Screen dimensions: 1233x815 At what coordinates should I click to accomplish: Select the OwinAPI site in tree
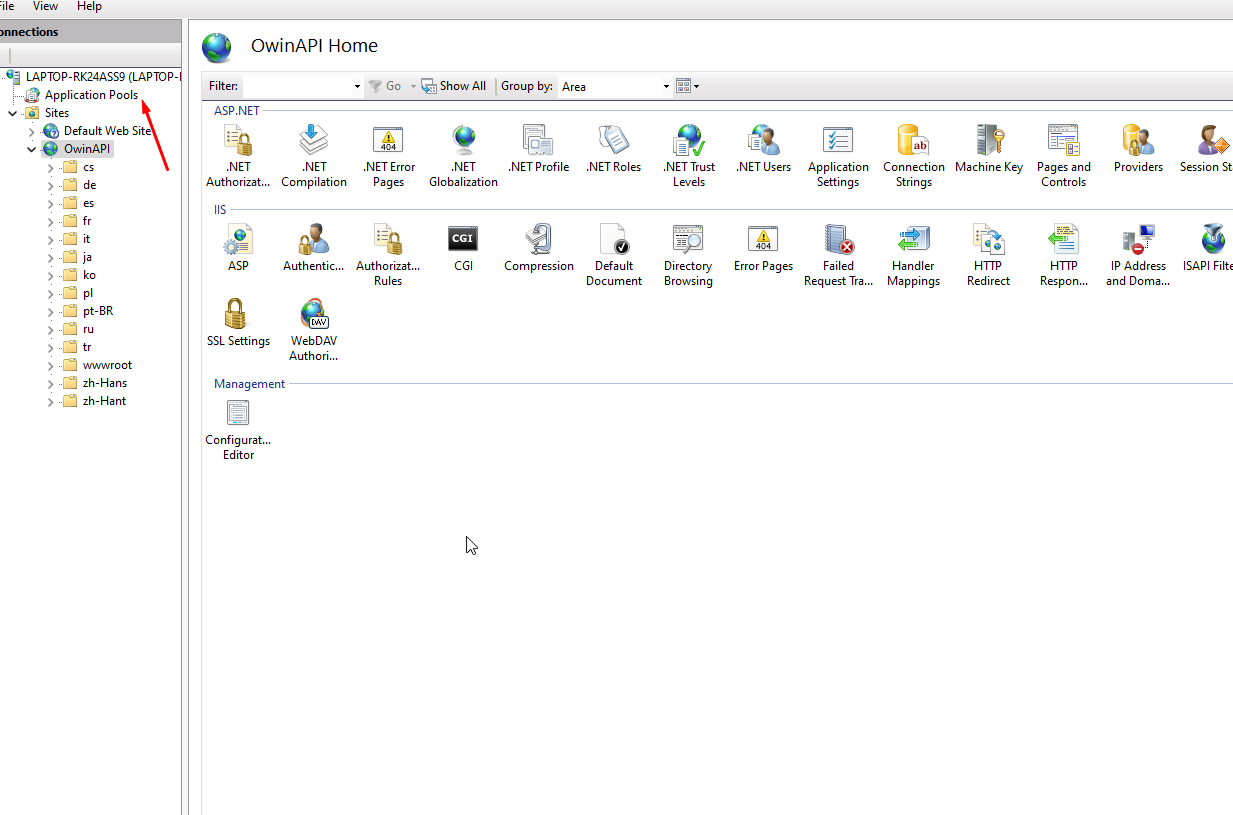click(x=88, y=149)
